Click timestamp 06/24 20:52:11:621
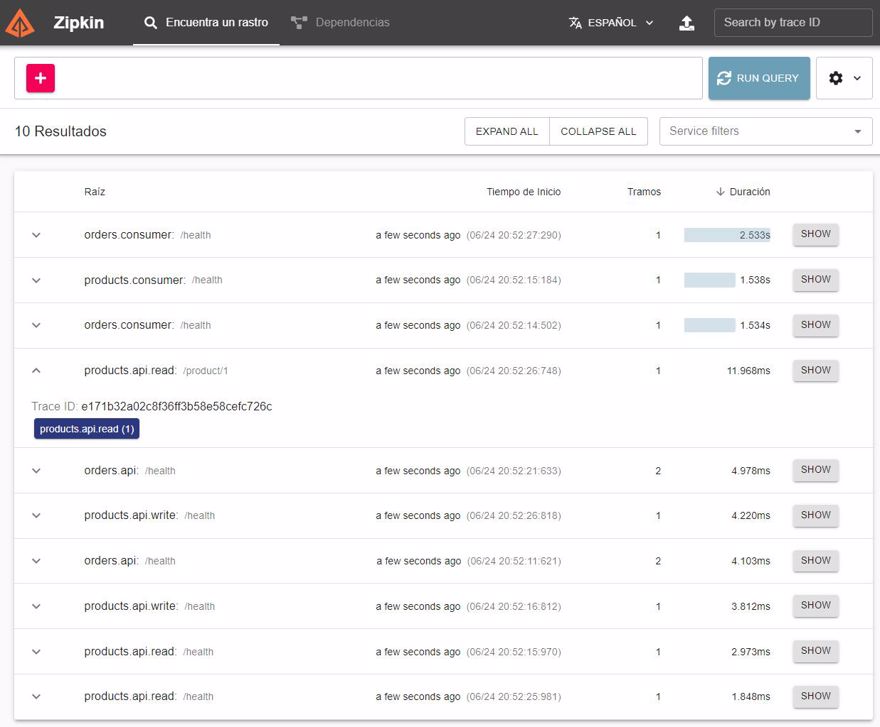Screen dimensions: 880x727 point(514,561)
